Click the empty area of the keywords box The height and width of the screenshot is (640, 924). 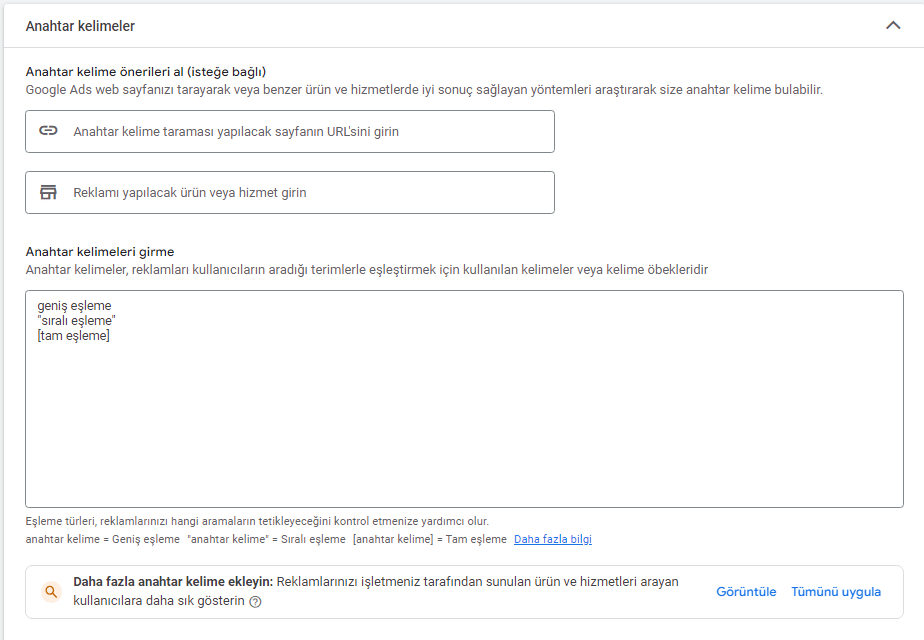point(464,424)
